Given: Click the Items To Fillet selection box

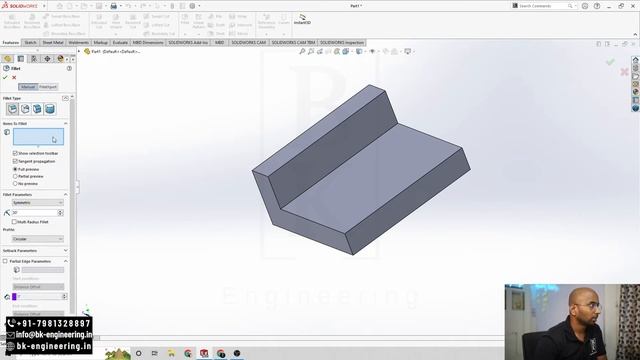Looking at the screenshot, I should pos(38,137).
